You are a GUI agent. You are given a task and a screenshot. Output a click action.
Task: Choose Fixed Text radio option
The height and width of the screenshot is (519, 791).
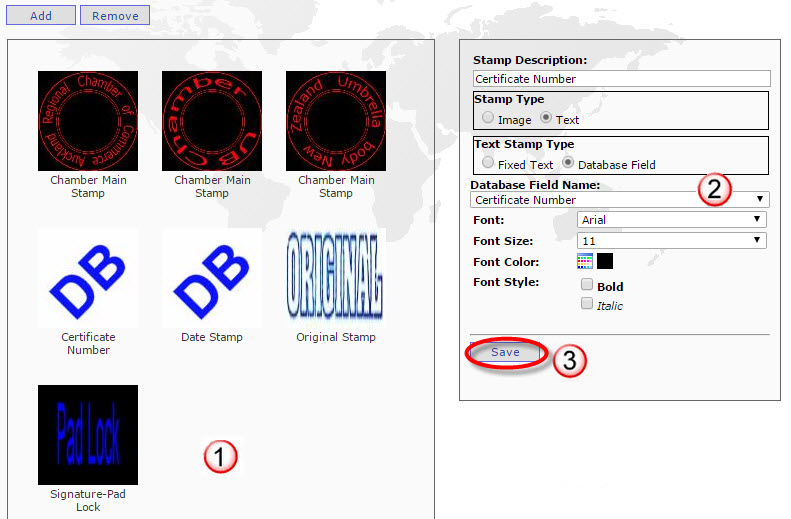(487, 163)
